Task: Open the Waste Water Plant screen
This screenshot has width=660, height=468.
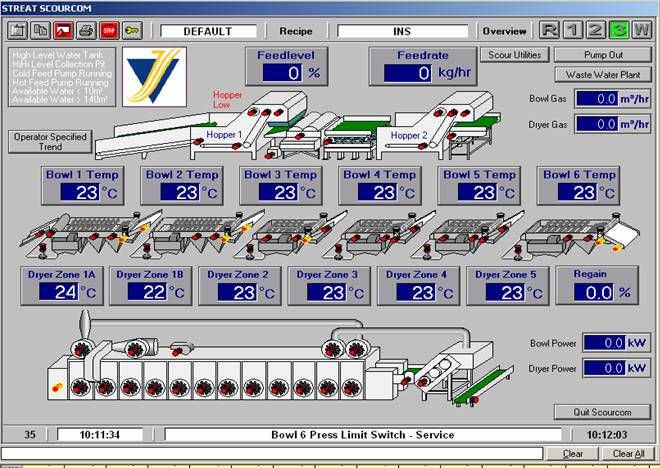Action: pos(602,74)
